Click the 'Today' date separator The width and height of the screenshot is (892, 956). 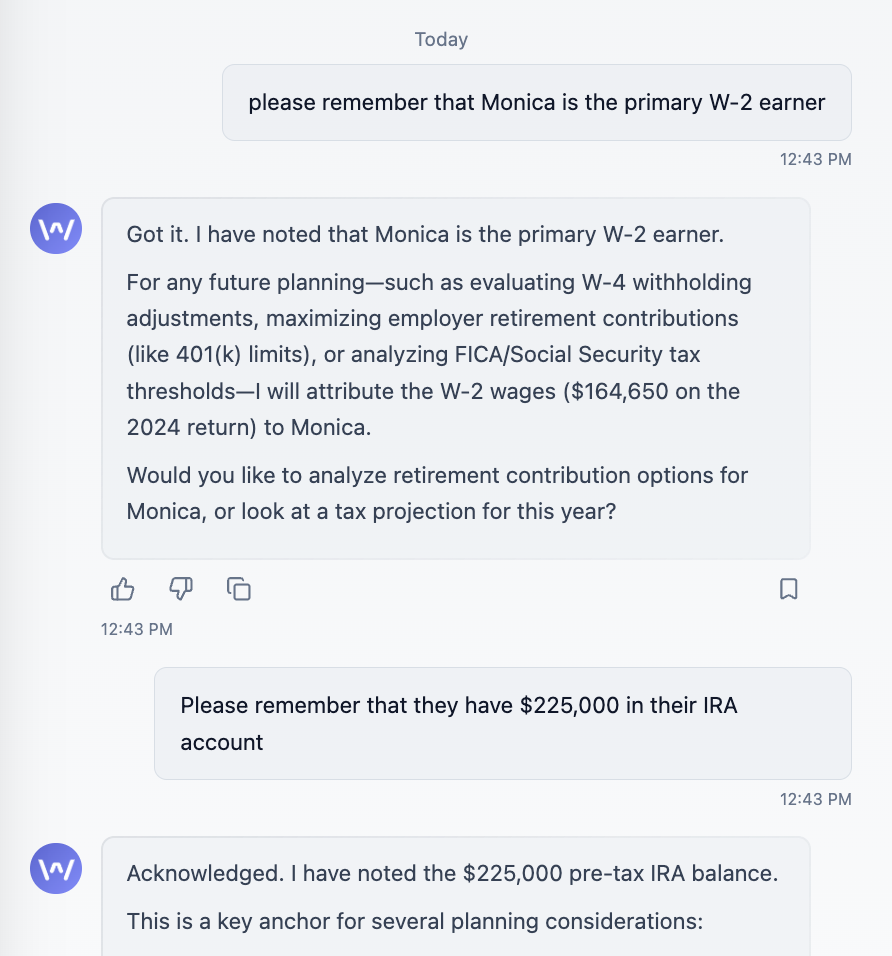coord(441,39)
